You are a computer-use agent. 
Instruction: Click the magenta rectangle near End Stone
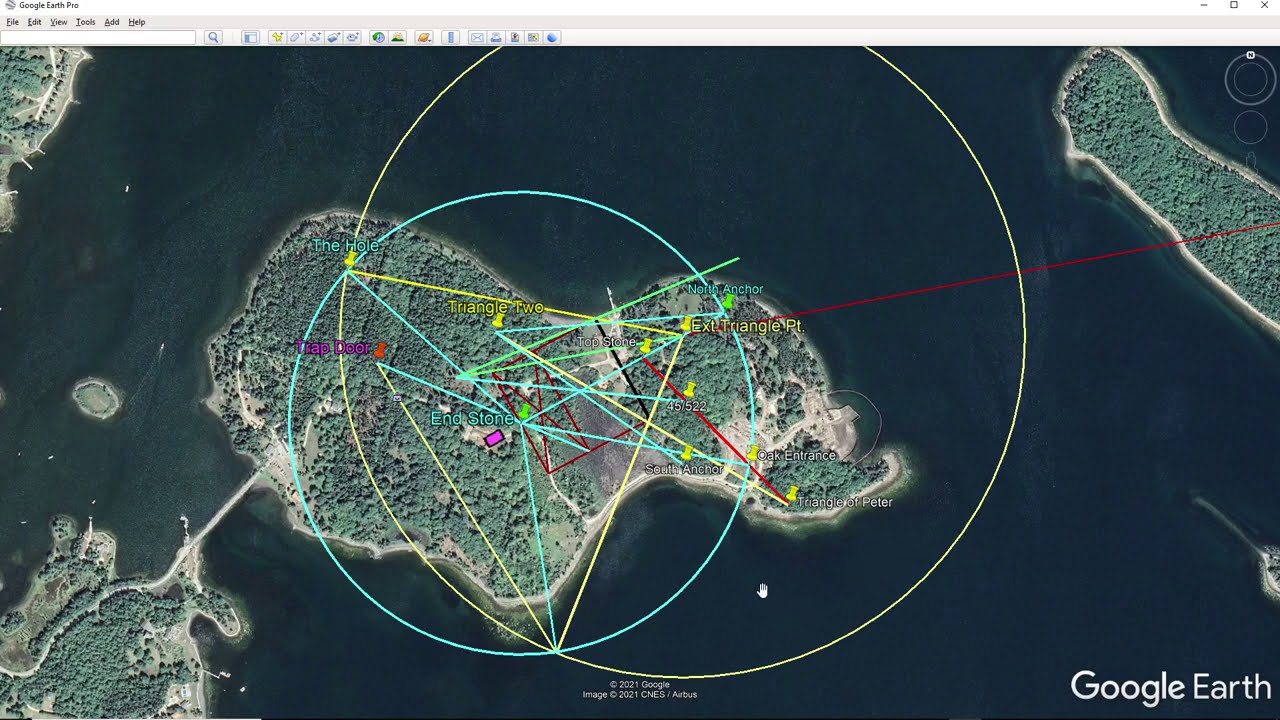[x=494, y=438]
